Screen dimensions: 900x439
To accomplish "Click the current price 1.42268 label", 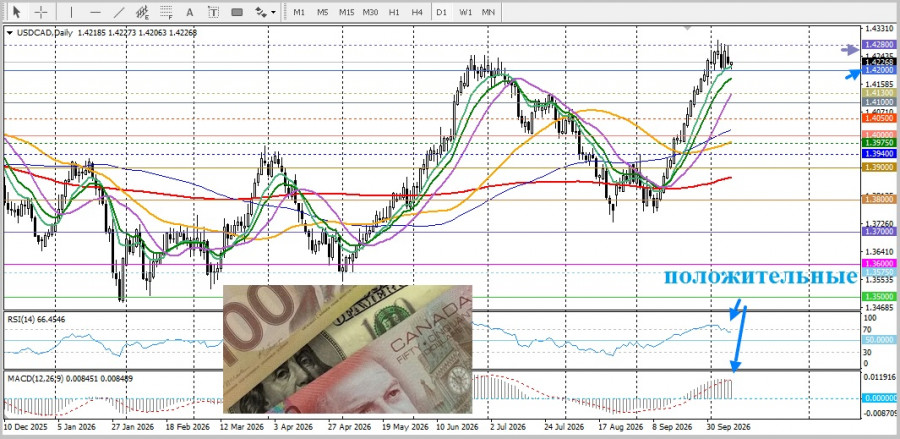I will pyautogui.click(x=879, y=61).
